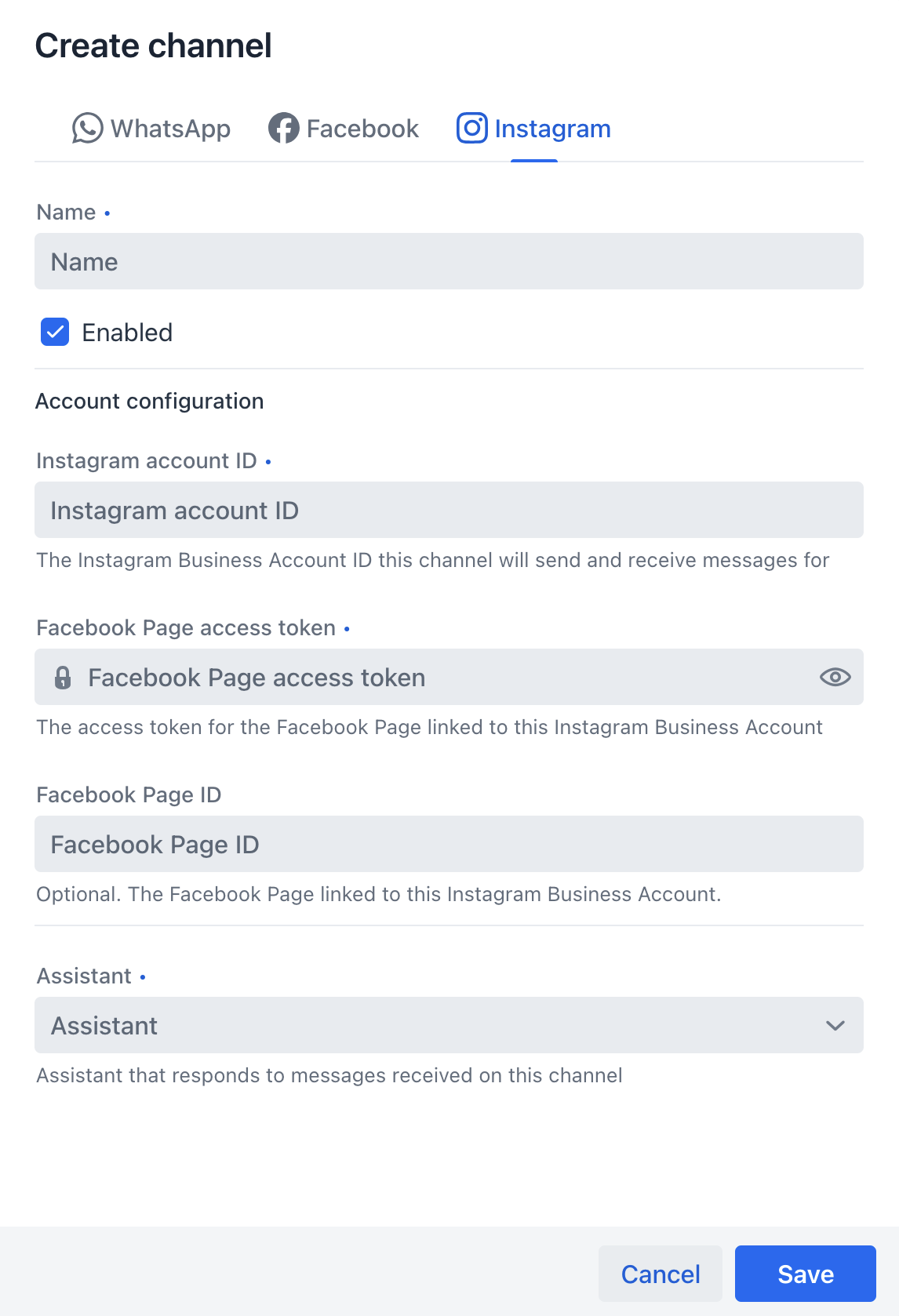Switch to the WhatsApp tab

point(151,129)
